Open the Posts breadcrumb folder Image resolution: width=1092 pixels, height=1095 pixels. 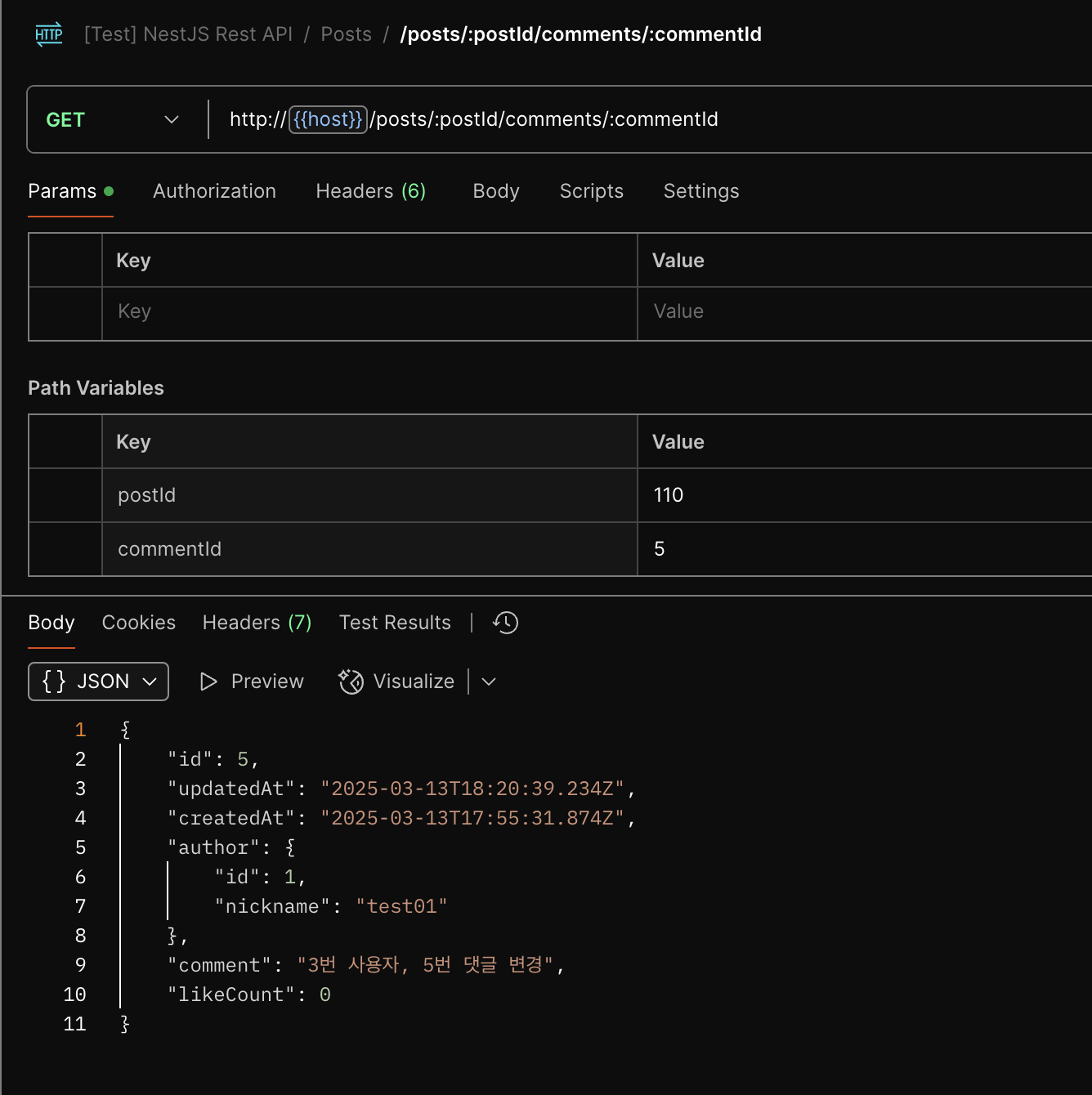tap(346, 34)
